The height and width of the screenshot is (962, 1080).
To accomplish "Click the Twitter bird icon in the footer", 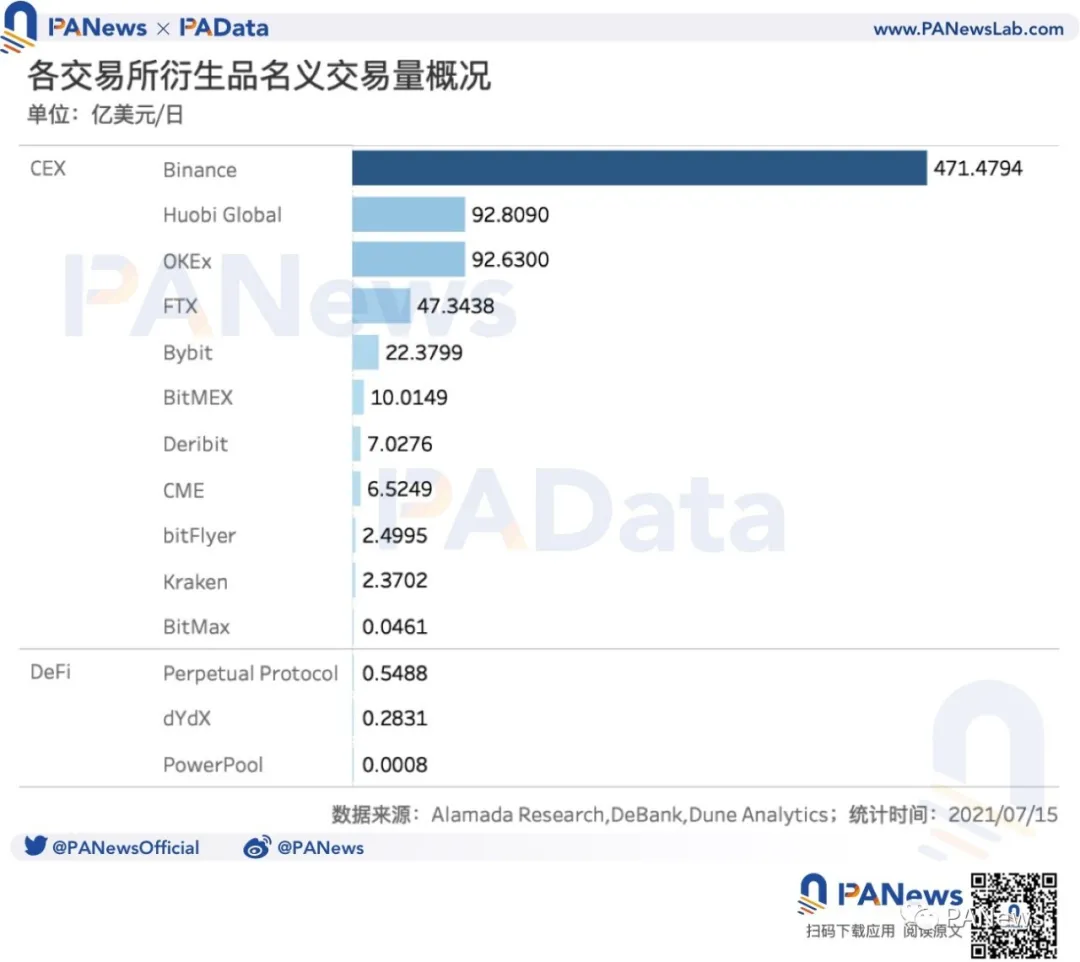I will coord(36,847).
